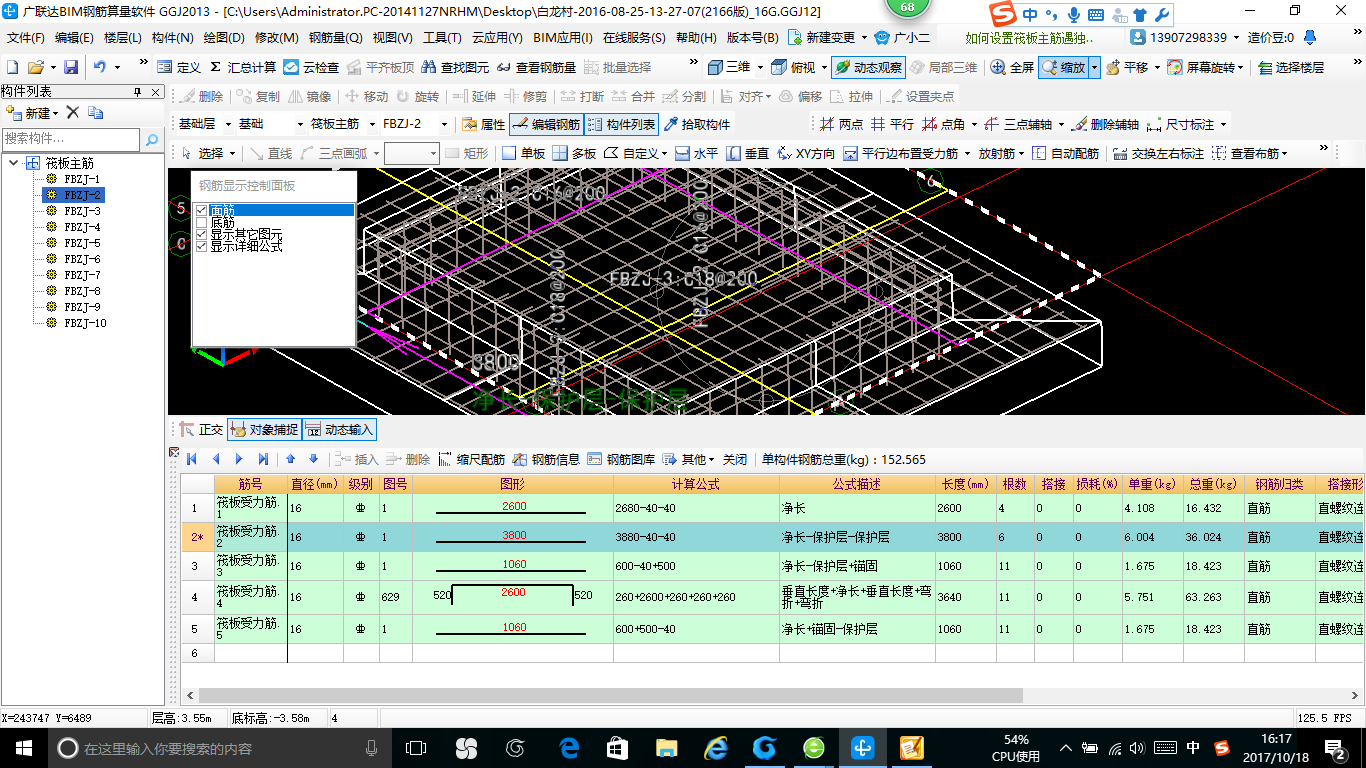Choose 多板 multi slab placement
The image size is (1366, 768).
(x=574, y=153)
